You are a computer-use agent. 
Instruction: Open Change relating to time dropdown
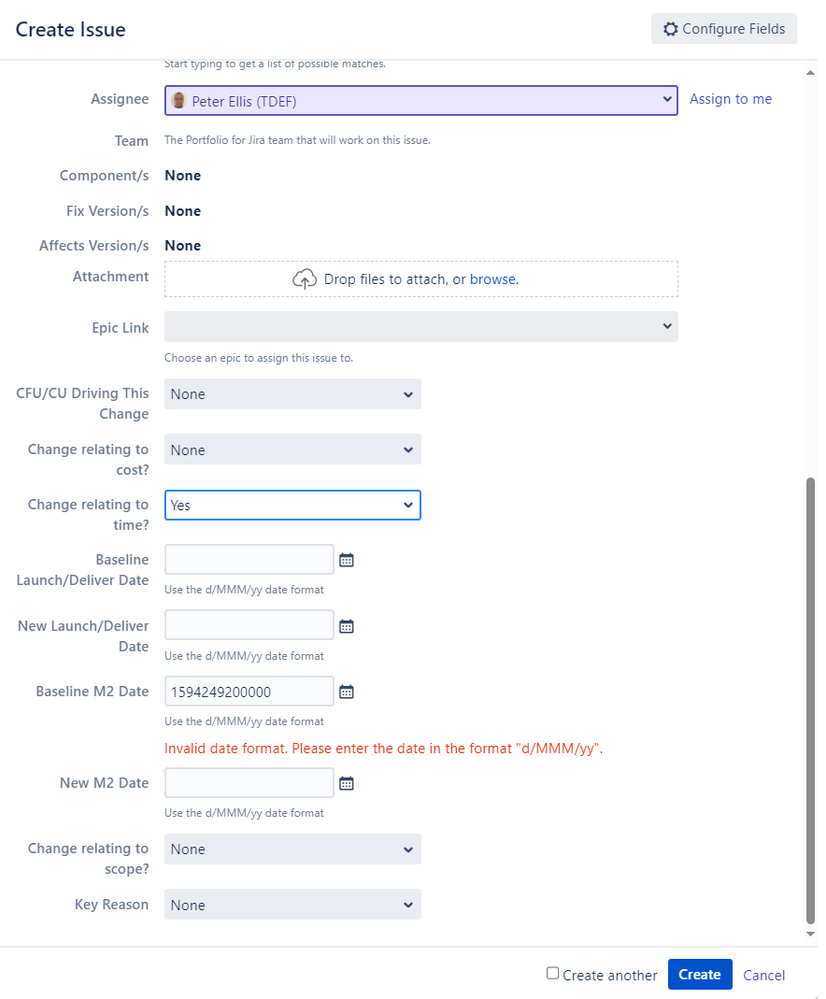293,505
